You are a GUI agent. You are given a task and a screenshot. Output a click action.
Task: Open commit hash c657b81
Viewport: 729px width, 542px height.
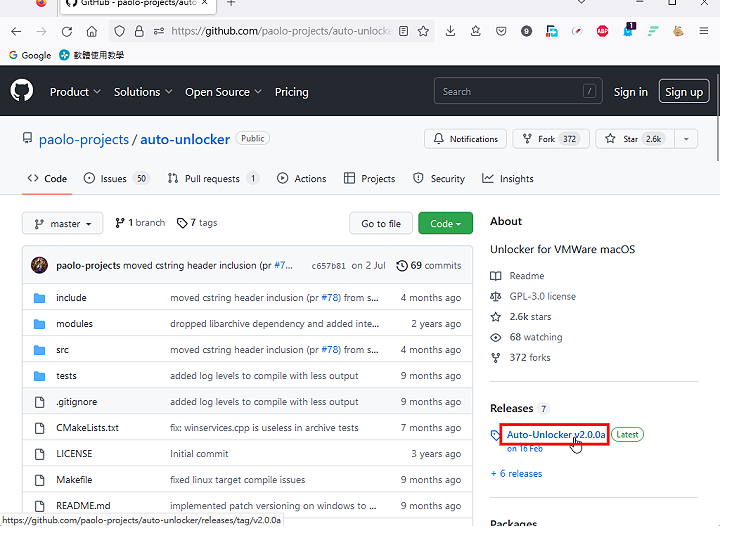click(328, 266)
